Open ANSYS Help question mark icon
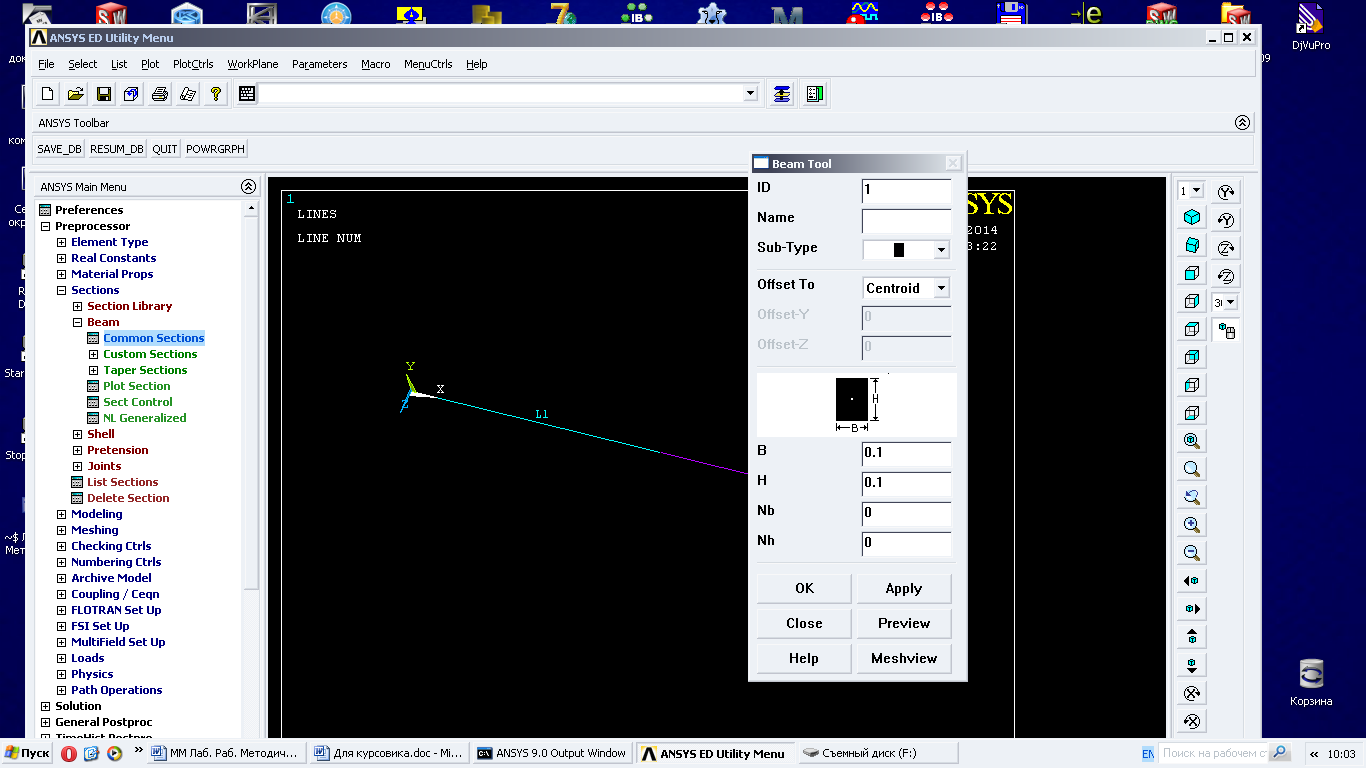Viewport: 1366px width, 768px height. [x=215, y=94]
